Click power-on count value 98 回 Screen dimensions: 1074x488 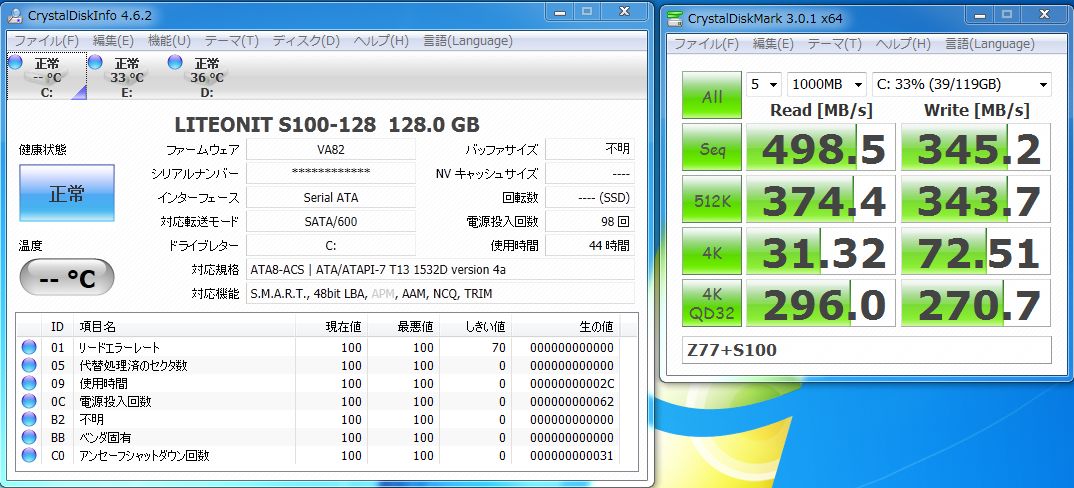590,221
